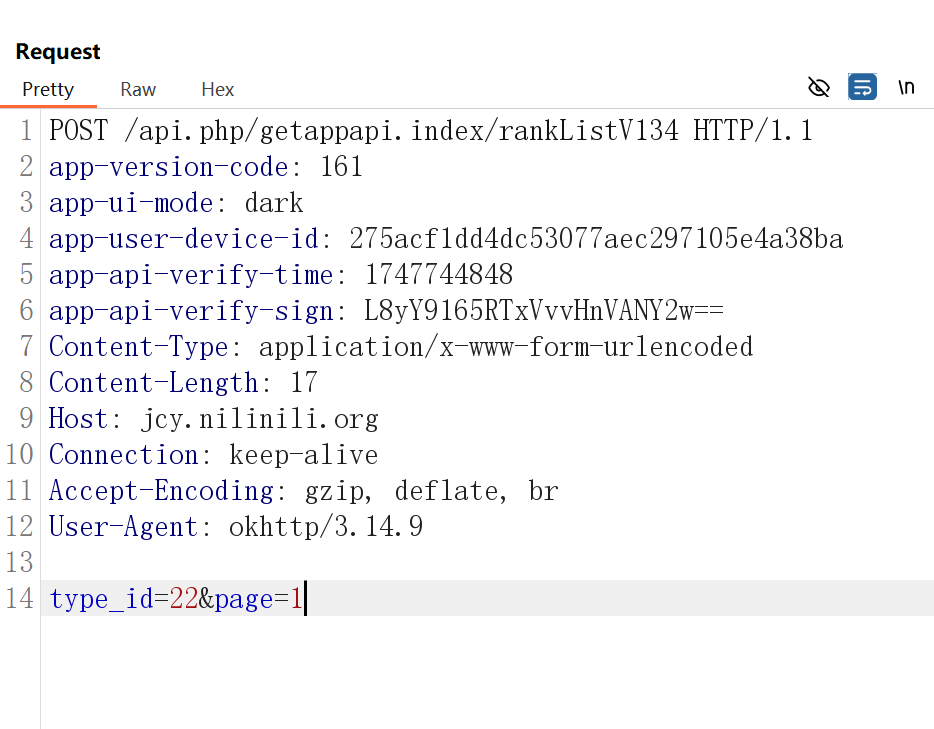Click the page parameter value 1

(297, 598)
